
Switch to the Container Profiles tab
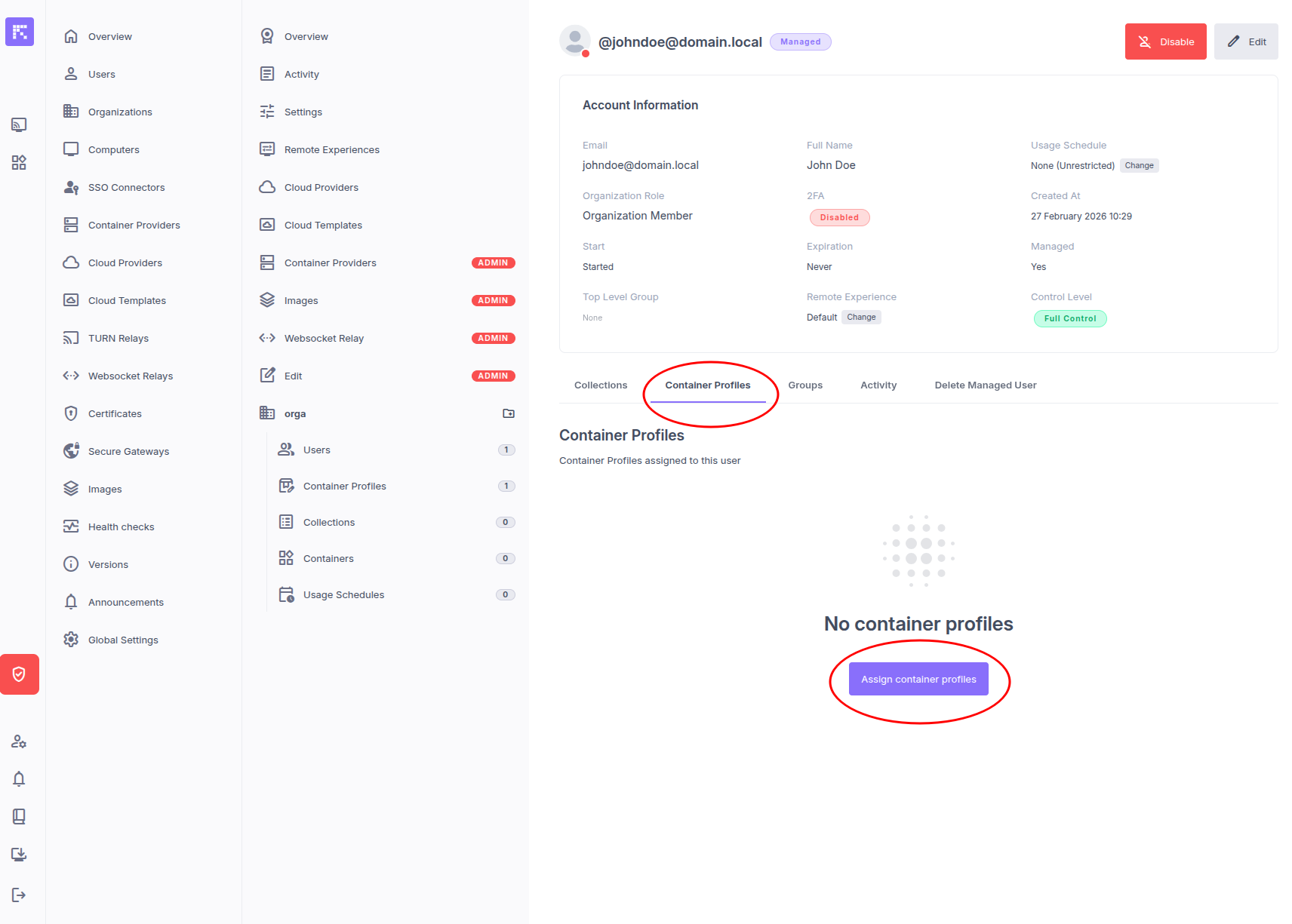tap(708, 385)
